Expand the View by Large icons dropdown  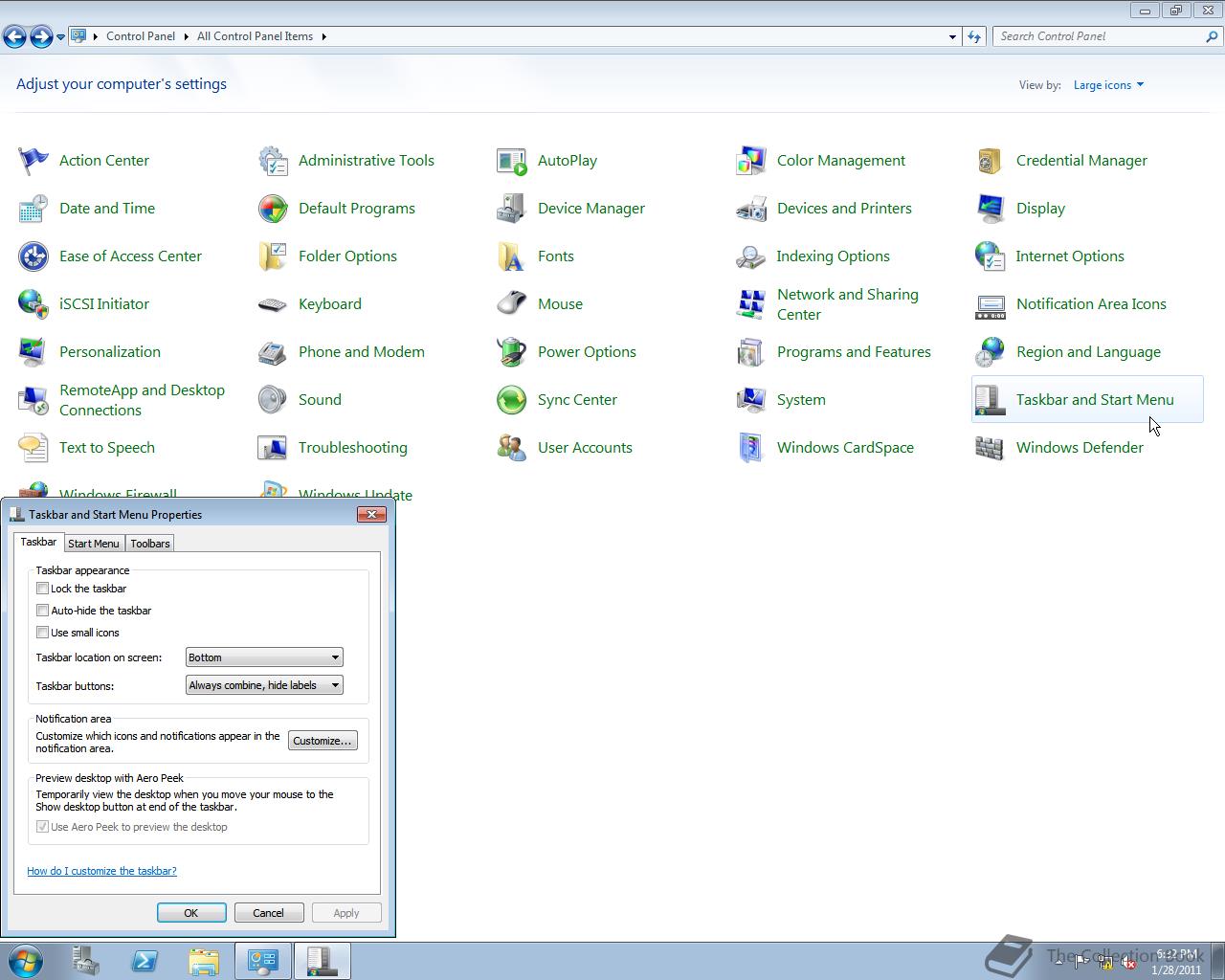(1108, 85)
